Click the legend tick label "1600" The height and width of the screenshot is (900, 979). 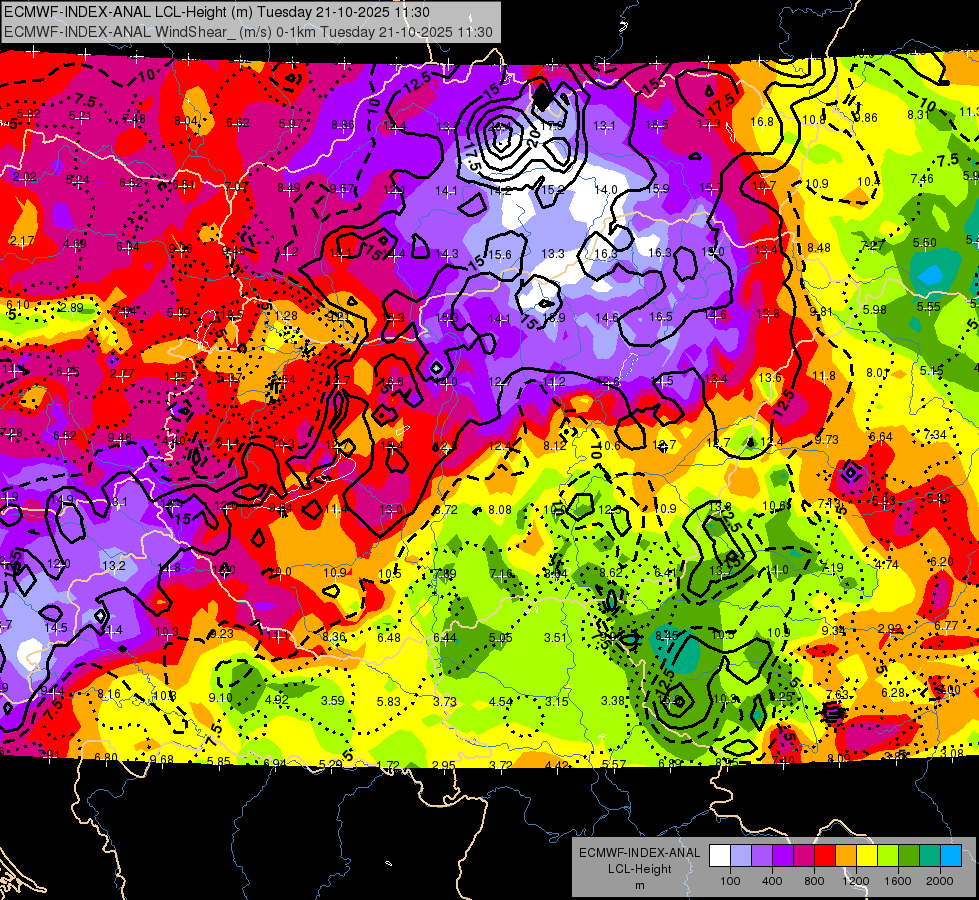click(x=898, y=881)
